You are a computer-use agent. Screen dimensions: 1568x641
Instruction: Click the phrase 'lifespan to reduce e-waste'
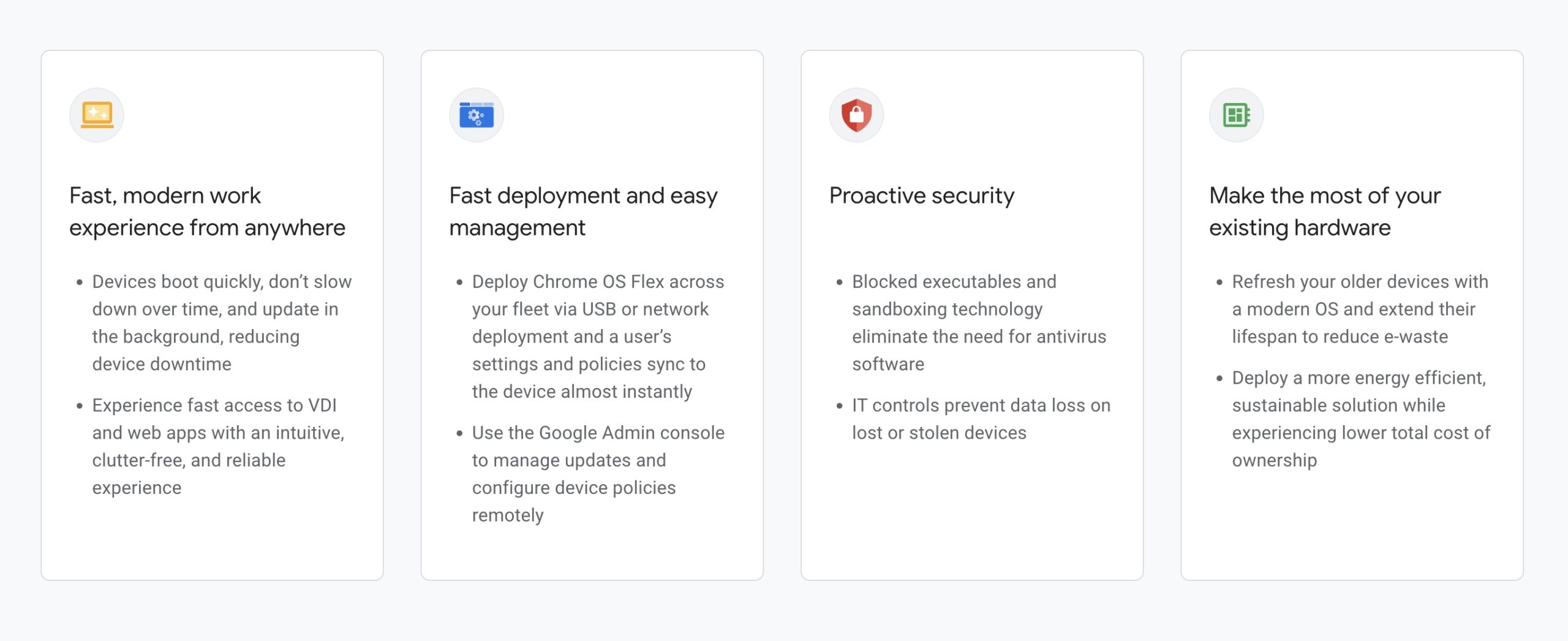click(1340, 336)
